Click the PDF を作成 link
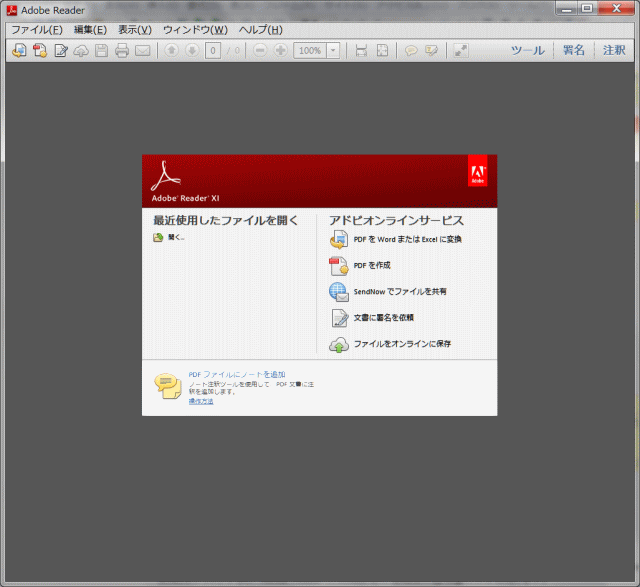This screenshot has height=587, width=640. [372, 265]
